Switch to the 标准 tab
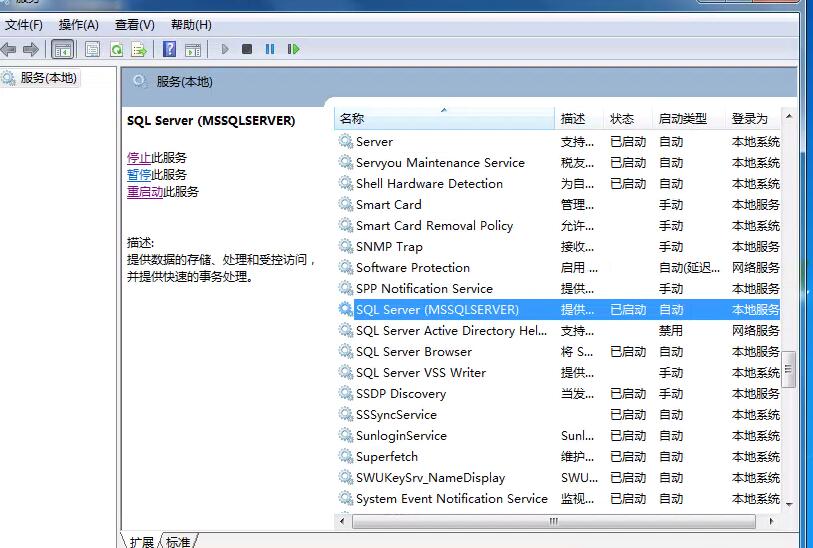The width and height of the screenshot is (813, 548). (178, 542)
